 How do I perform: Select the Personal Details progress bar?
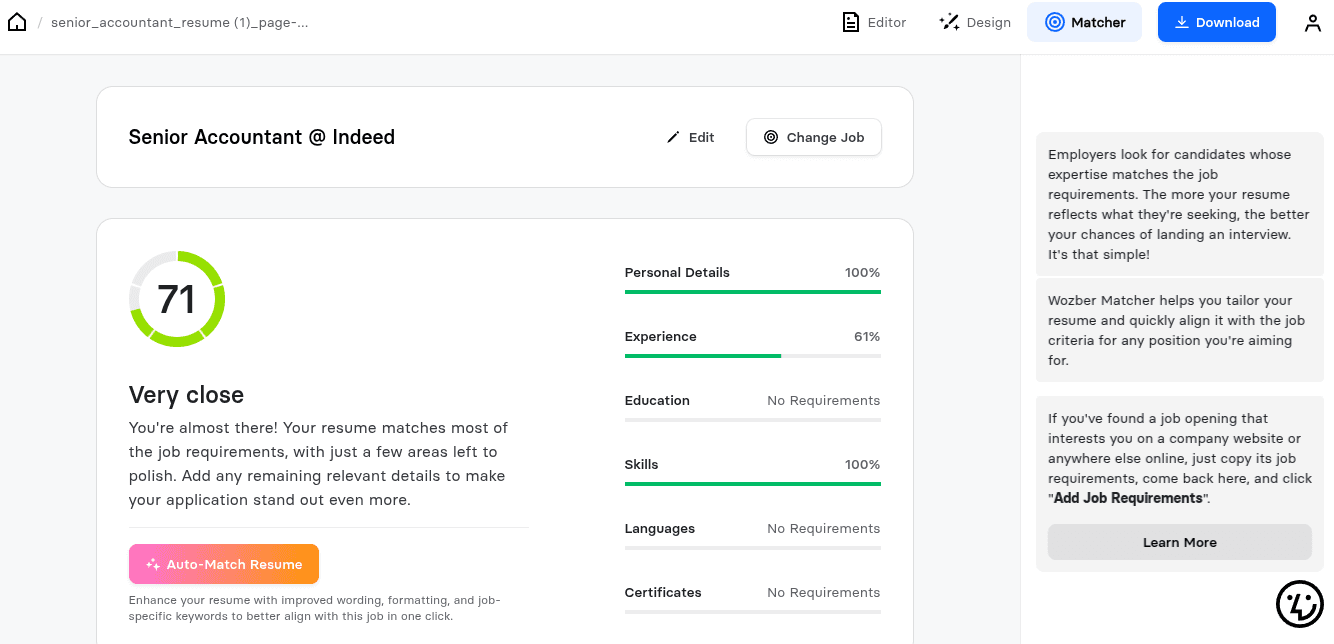753,292
